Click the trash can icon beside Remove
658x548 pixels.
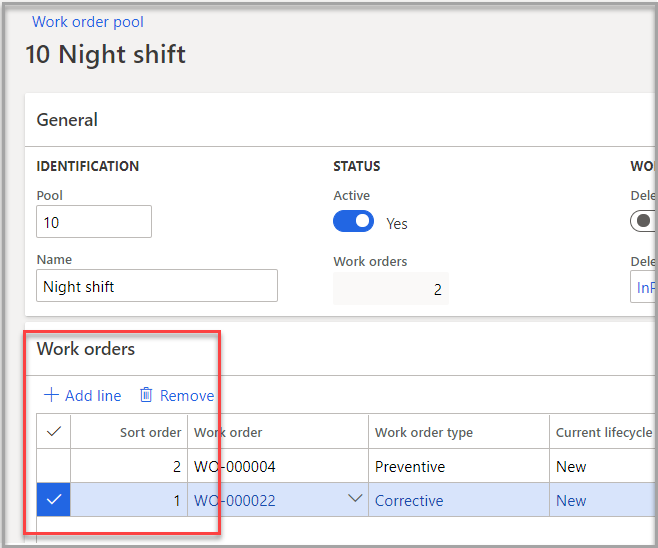coord(146,395)
